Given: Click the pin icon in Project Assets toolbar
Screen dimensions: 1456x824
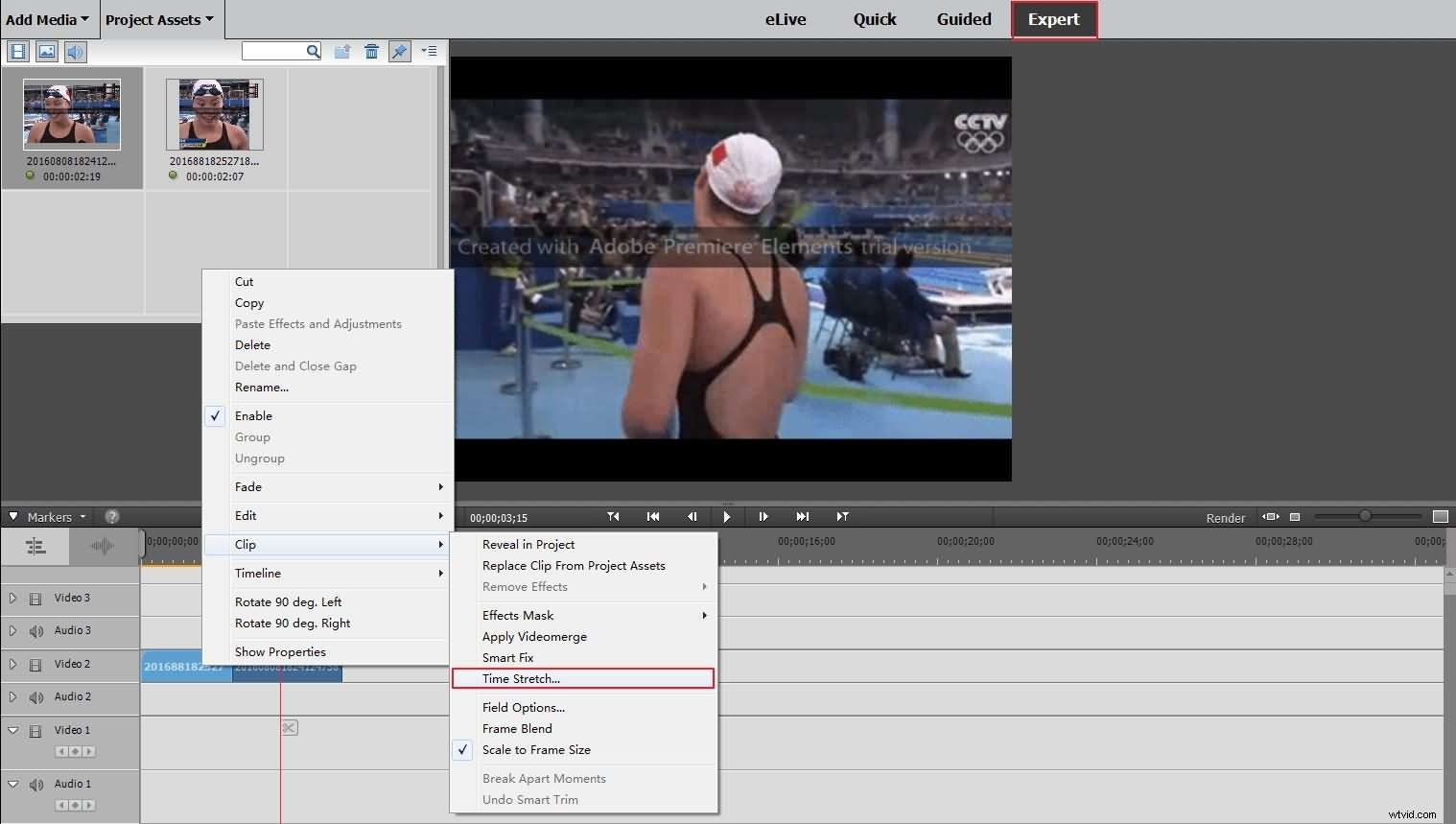Looking at the screenshot, I should tap(400, 51).
